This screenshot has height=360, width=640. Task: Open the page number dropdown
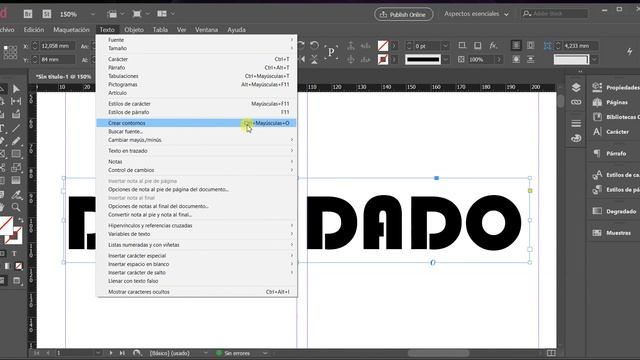click(x=98, y=353)
